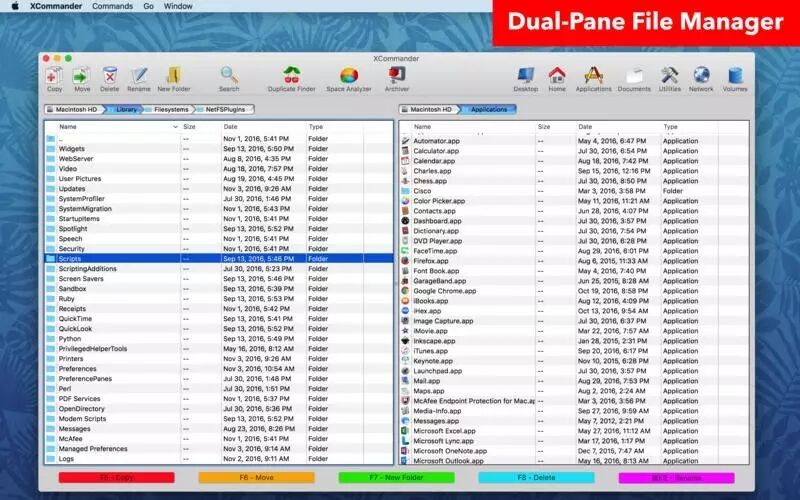Click the Google Chrome.app icon
The height and width of the screenshot is (500, 800).
[405, 291]
